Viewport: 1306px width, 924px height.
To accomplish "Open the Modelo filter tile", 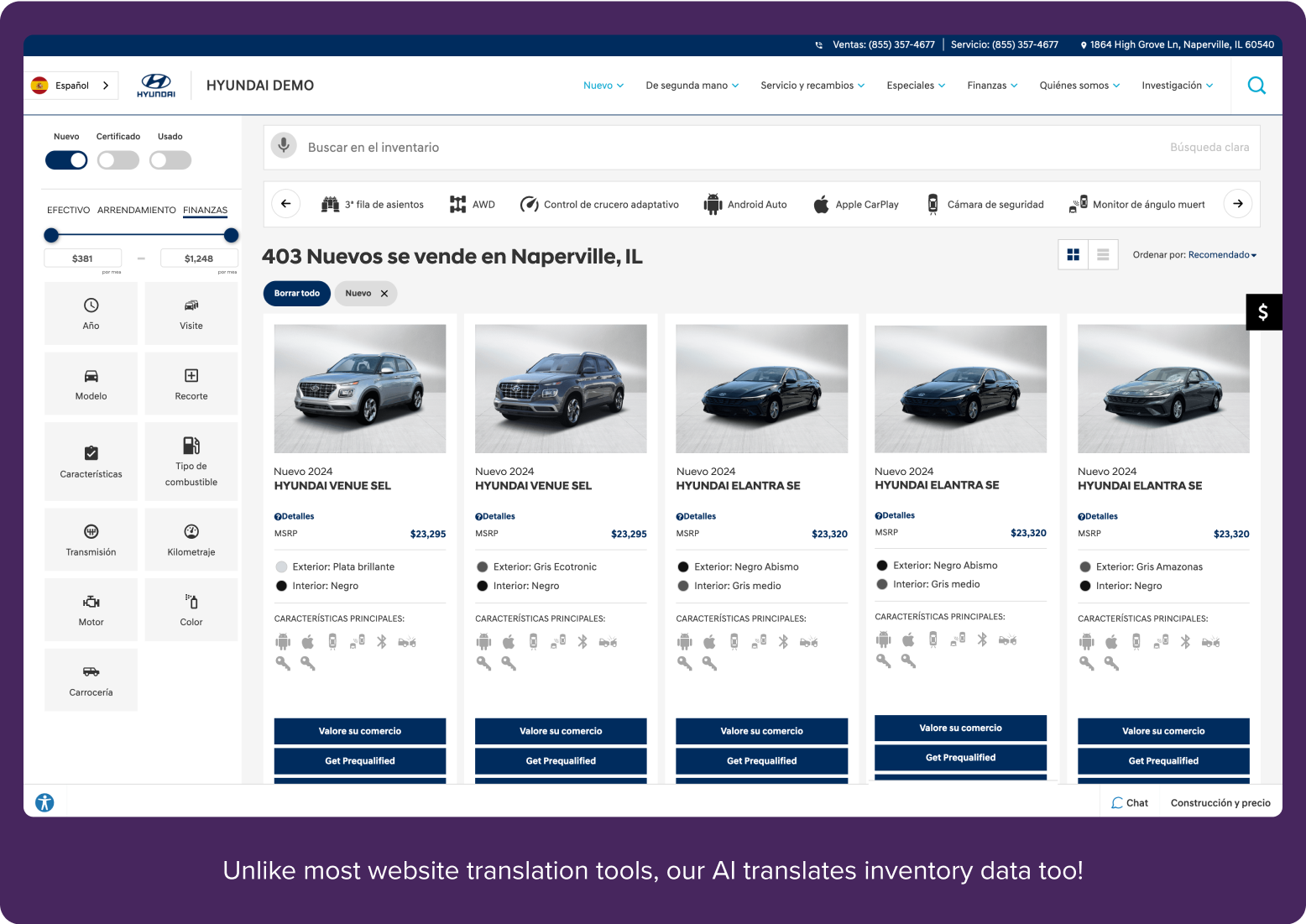I will tap(91, 384).
